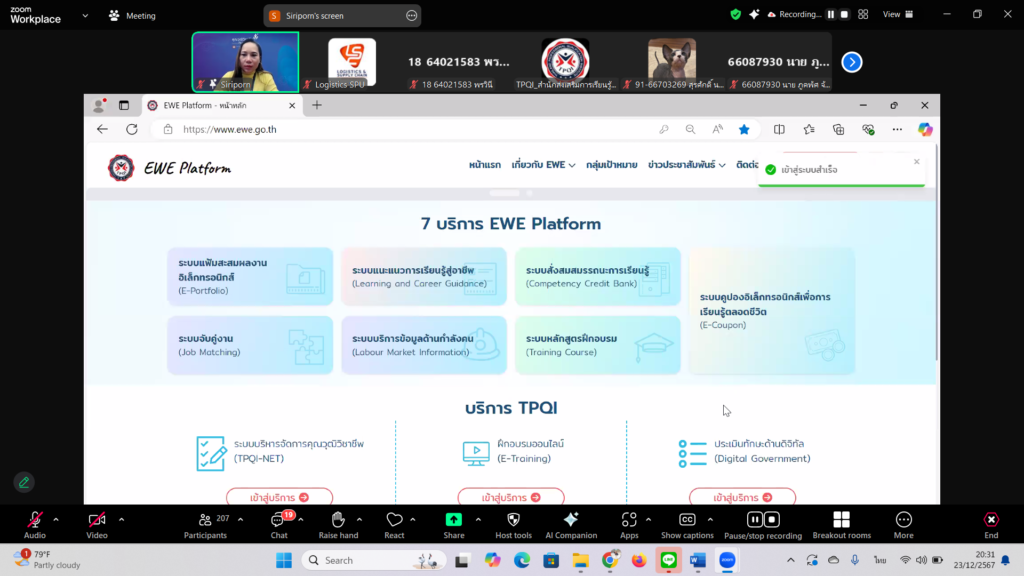
Task: Open React emoji menu
Action: [394, 524]
